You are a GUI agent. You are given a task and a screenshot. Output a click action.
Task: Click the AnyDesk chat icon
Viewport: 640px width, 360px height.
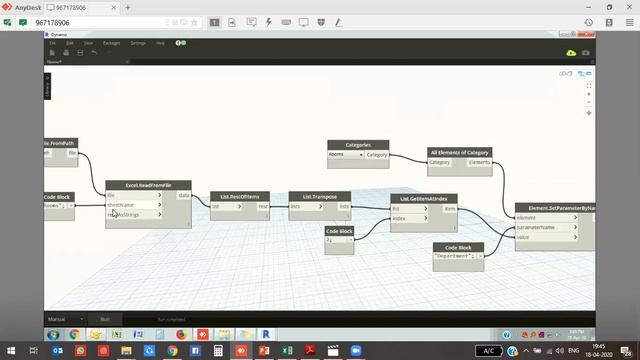click(x=251, y=22)
